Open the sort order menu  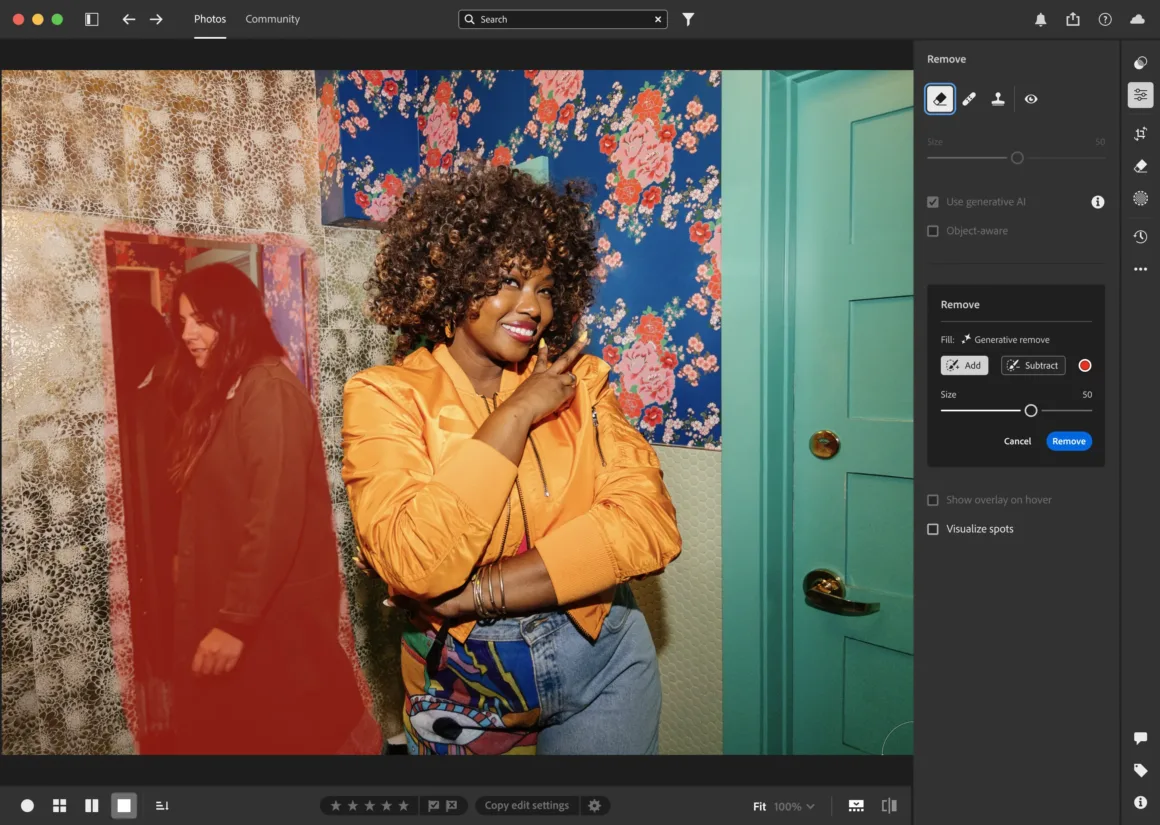tap(162, 806)
